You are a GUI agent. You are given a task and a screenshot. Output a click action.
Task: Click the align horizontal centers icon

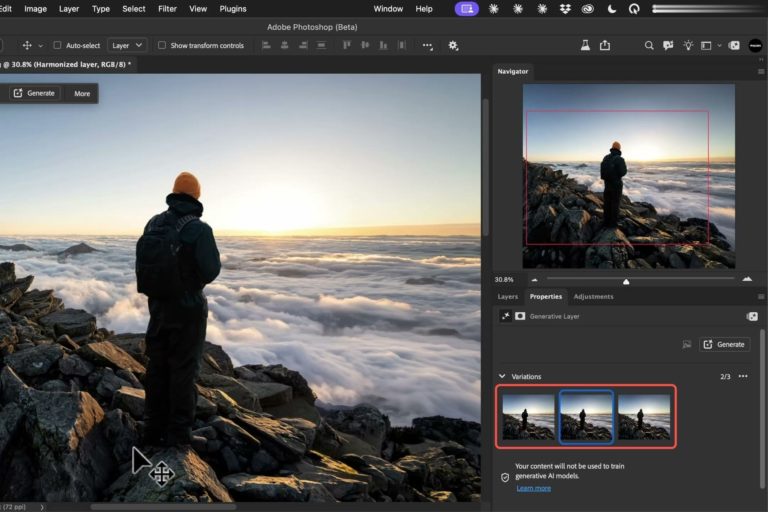285,46
